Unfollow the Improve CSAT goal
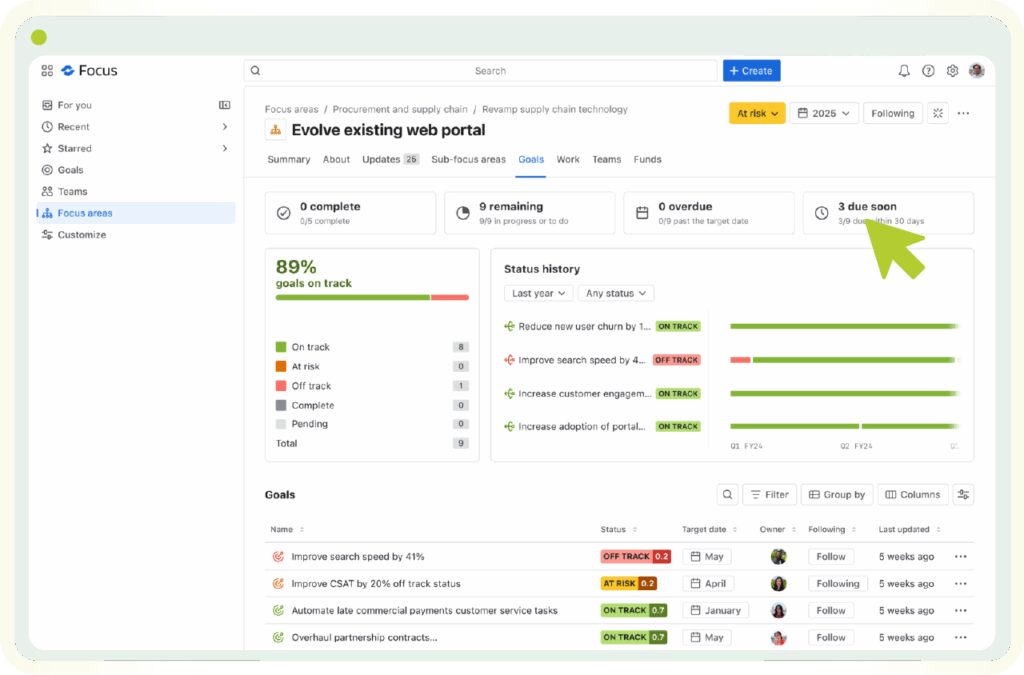Image resolution: width=1024 pixels, height=675 pixels. 838,584
